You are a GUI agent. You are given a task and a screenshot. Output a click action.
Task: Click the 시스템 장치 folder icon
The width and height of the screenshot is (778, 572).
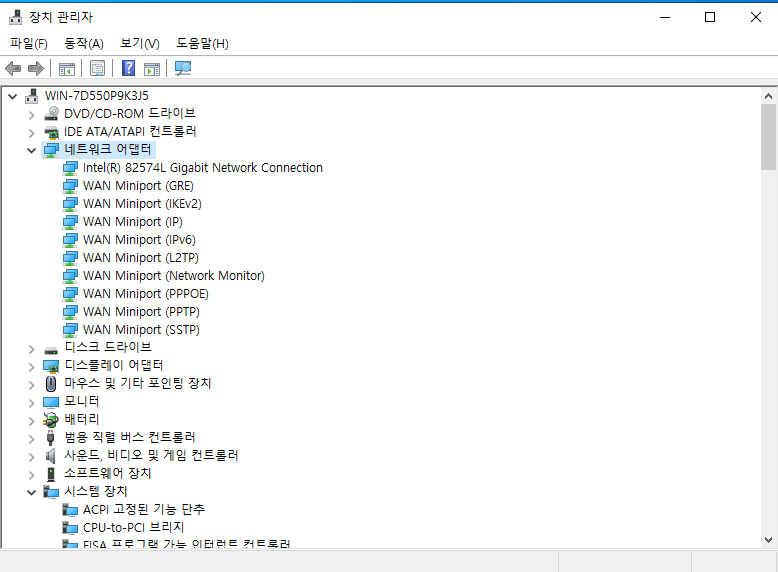coord(51,492)
